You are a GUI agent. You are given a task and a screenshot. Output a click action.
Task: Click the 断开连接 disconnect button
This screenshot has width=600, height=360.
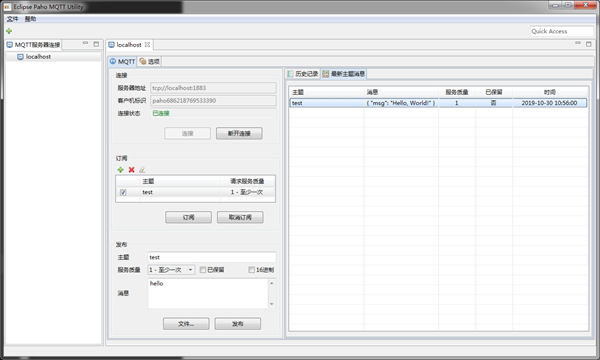pyautogui.click(x=239, y=133)
